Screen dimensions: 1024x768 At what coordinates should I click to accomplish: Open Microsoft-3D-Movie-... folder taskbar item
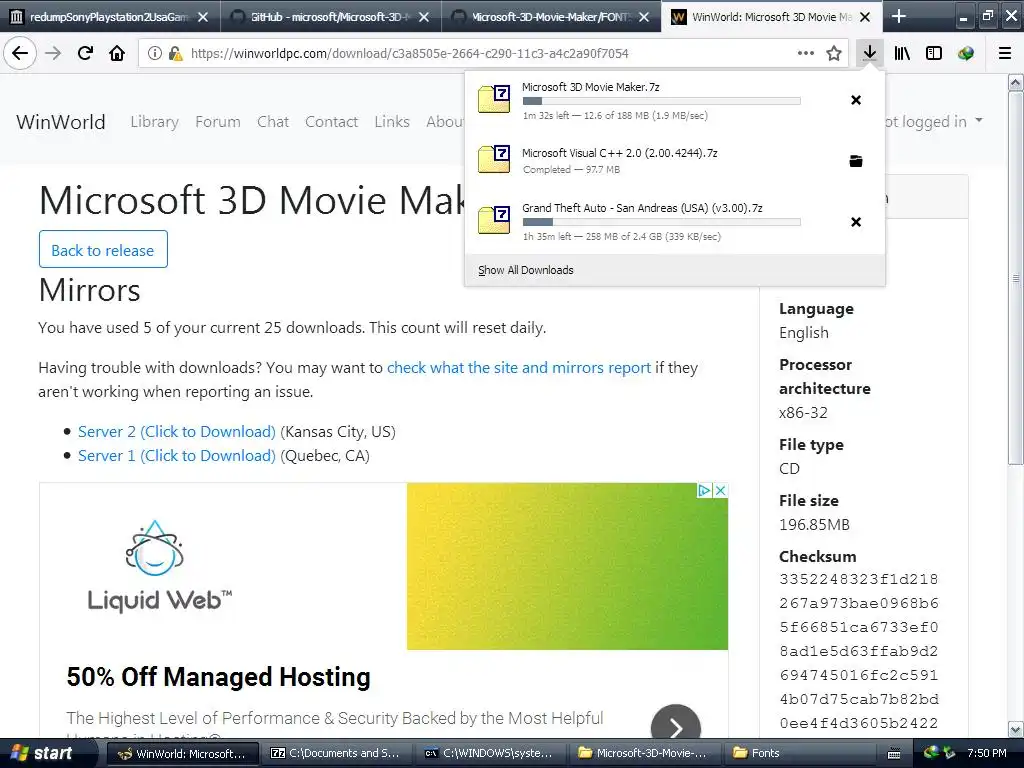[x=645, y=753]
